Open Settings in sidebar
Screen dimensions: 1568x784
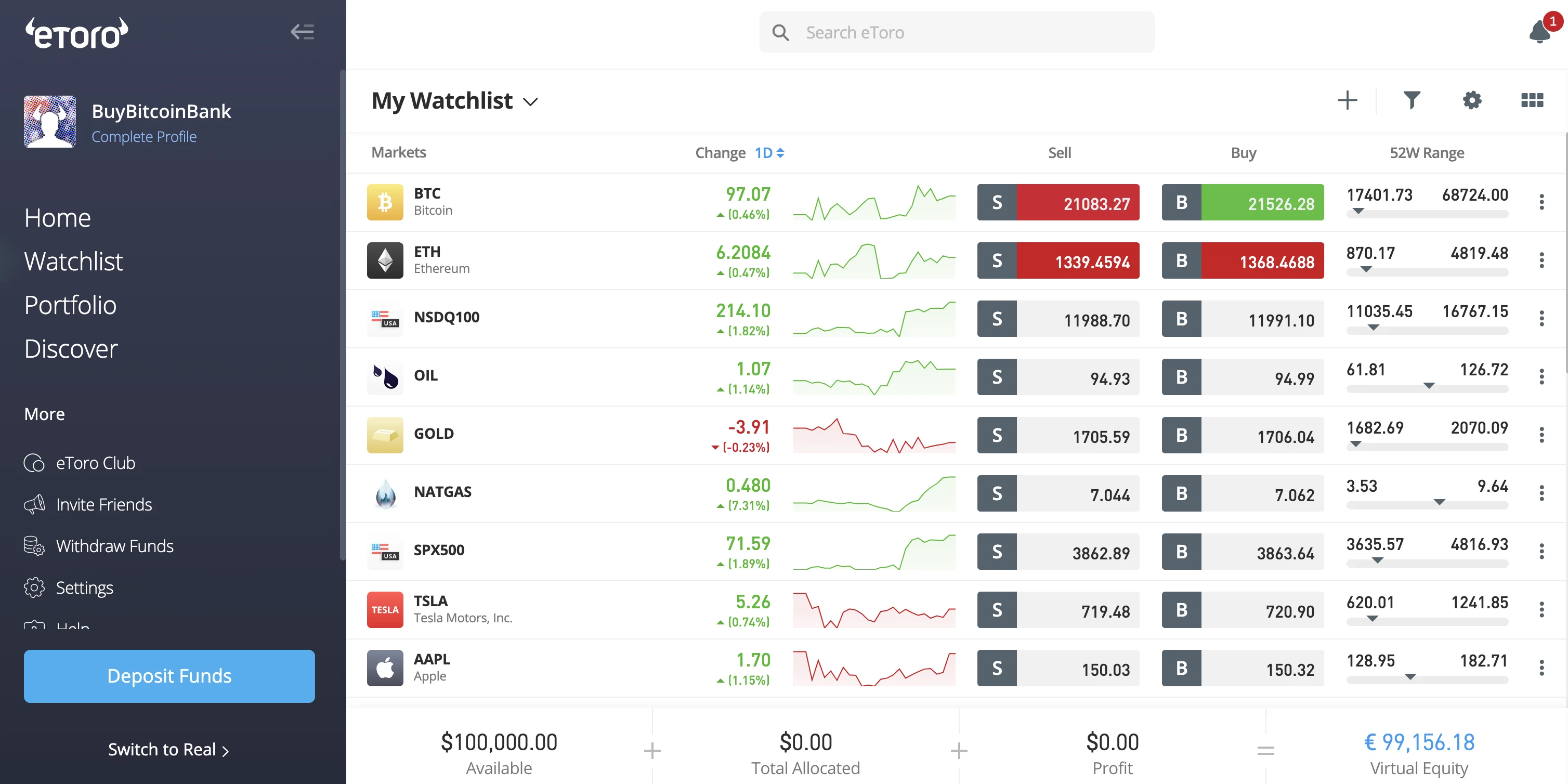click(69, 587)
